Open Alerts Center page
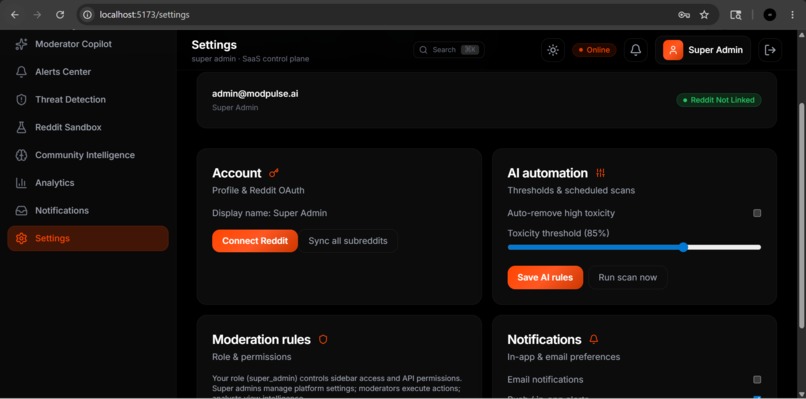Viewport: 806px width, 399px height. tap(88, 72)
